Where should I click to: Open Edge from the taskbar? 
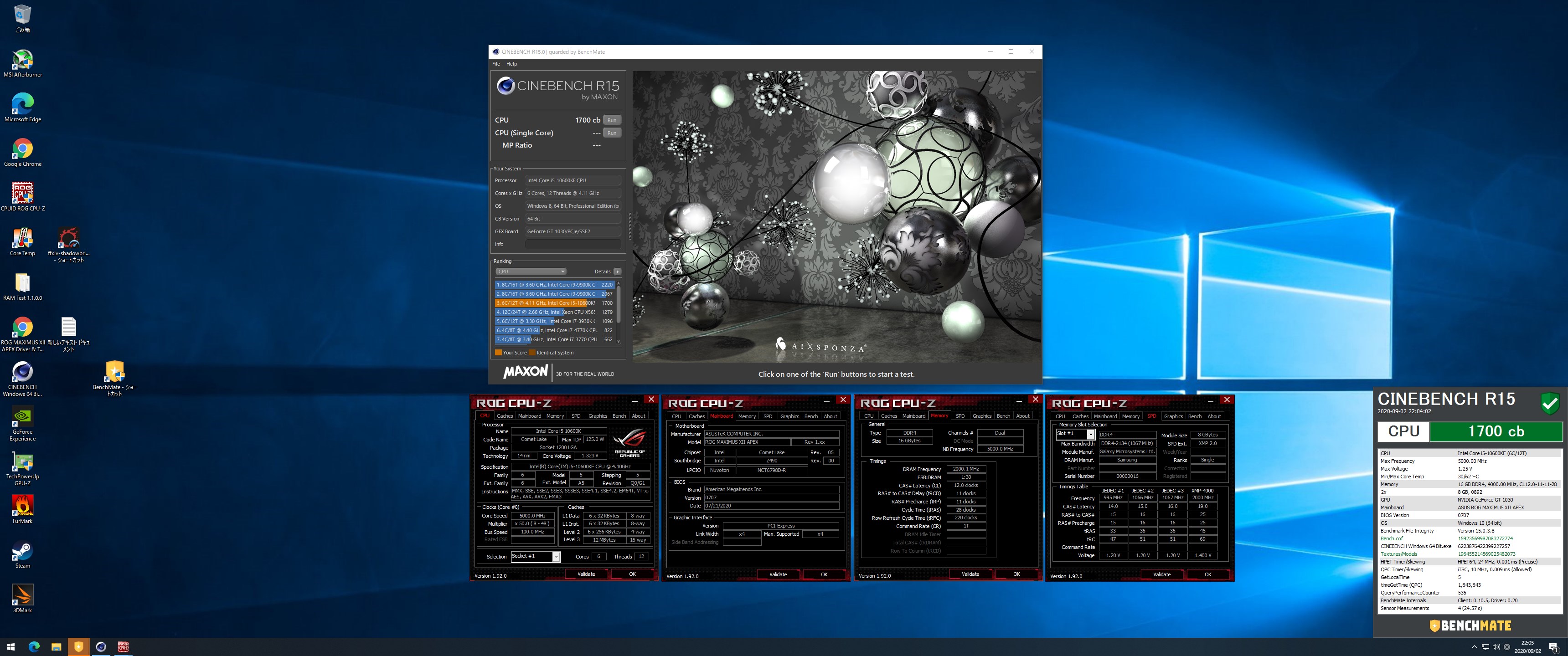[33, 646]
